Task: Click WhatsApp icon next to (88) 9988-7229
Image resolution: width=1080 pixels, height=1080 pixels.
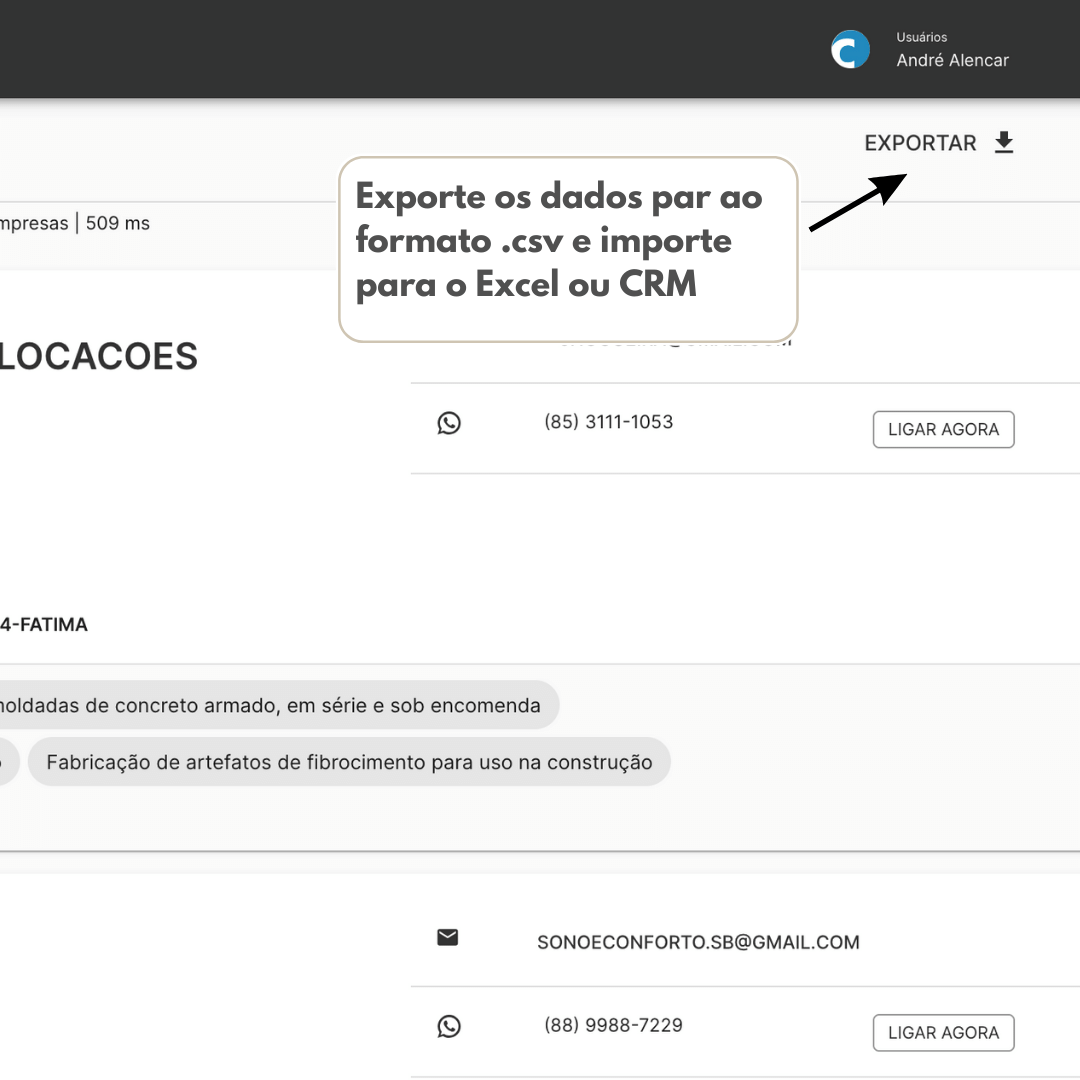Action: pyautogui.click(x=449, y=1026)
